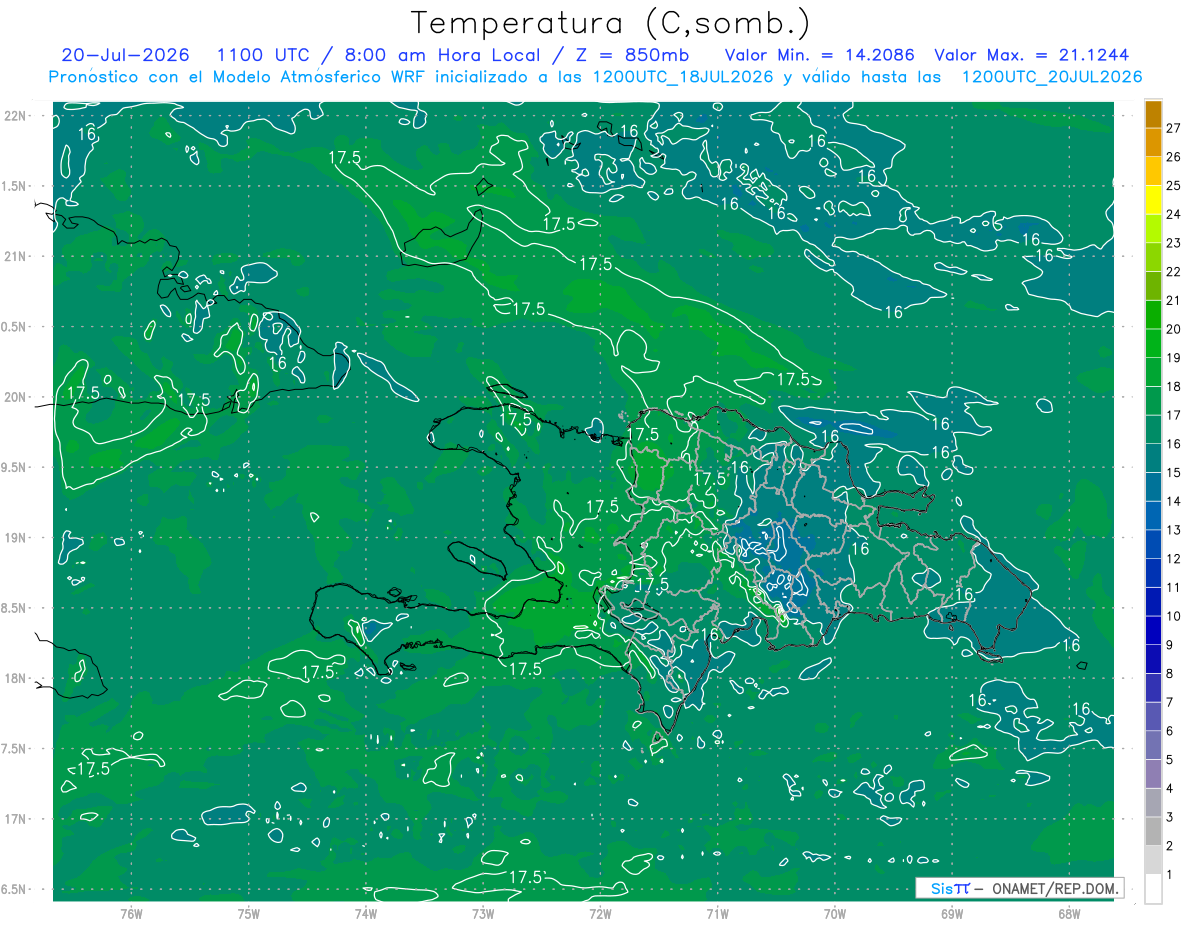Click the number 14 on the color scale

(1174, 502)
